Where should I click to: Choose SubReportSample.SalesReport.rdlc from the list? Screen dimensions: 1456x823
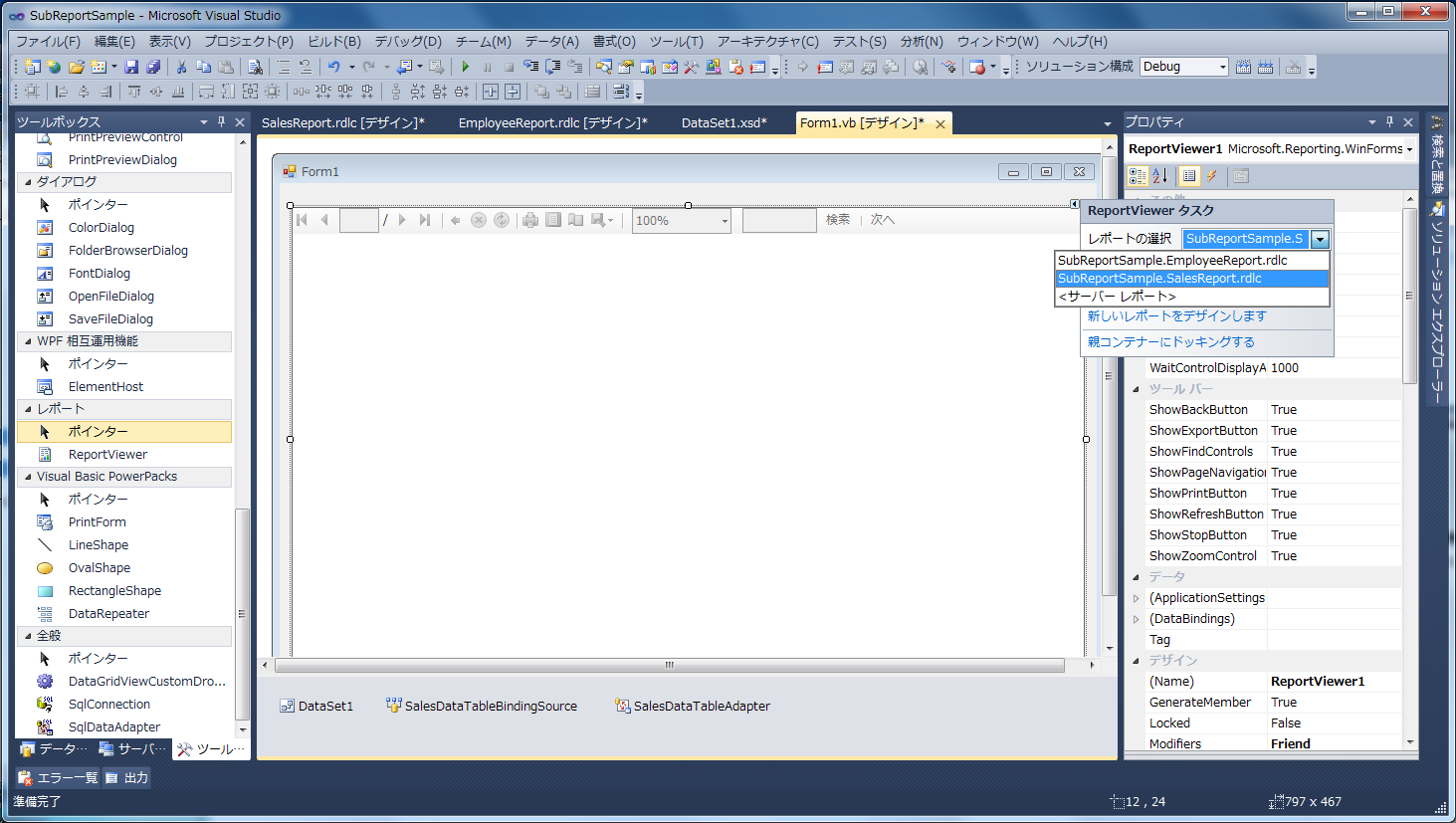tap(1192, 279)
